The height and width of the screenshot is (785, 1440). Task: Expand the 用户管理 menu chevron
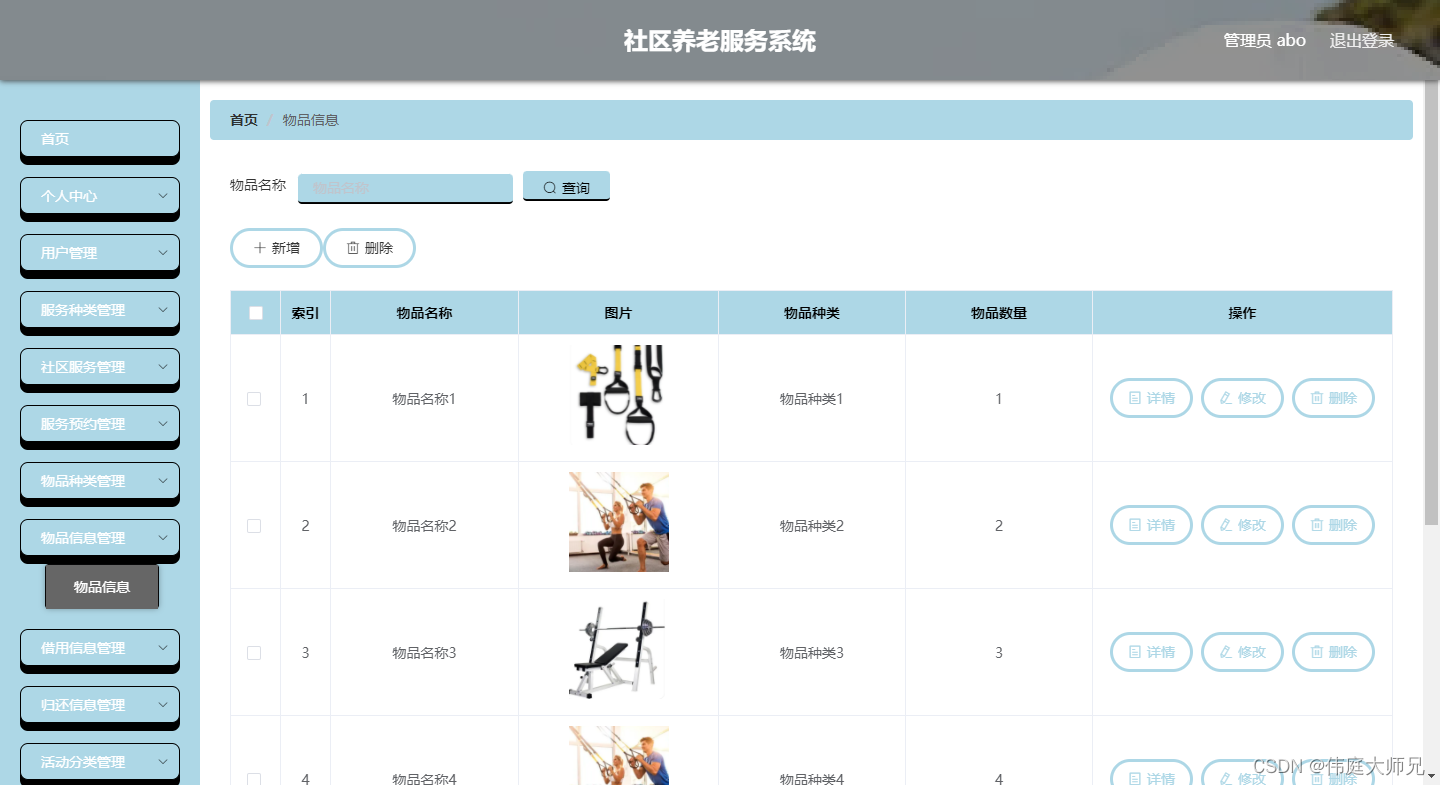163,253
